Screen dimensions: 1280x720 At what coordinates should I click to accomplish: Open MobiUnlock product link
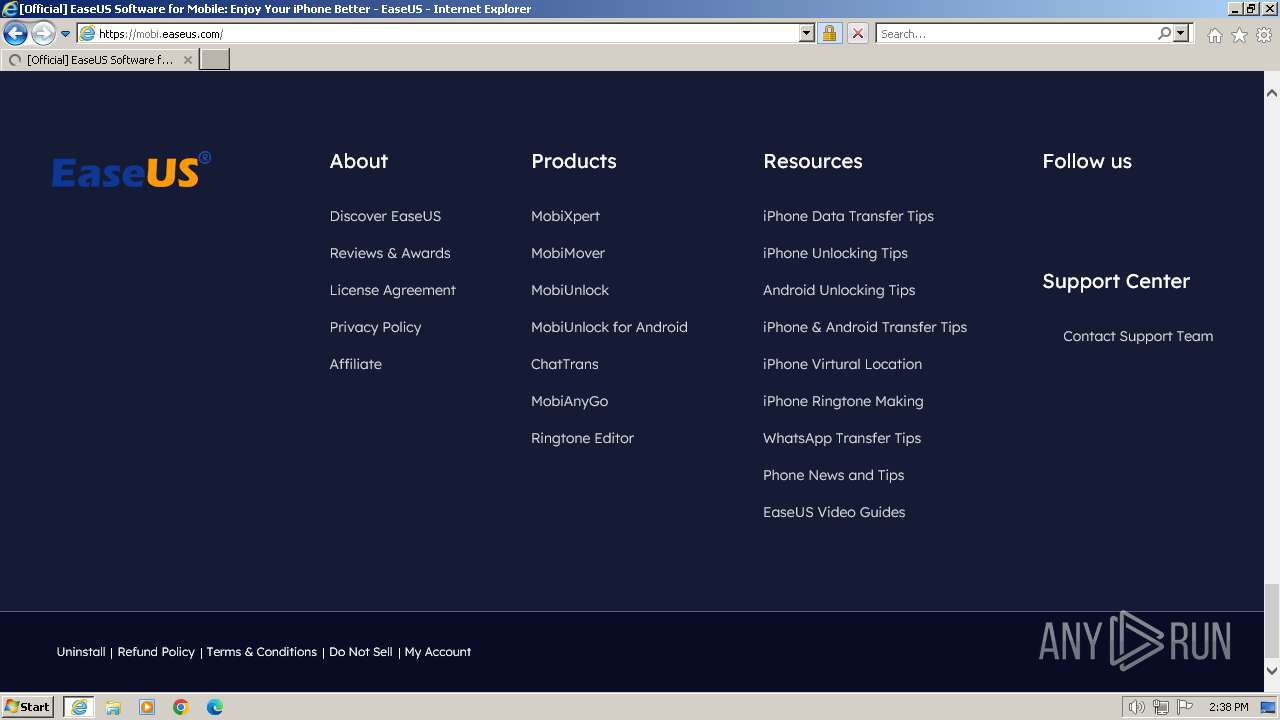[570, 290]
